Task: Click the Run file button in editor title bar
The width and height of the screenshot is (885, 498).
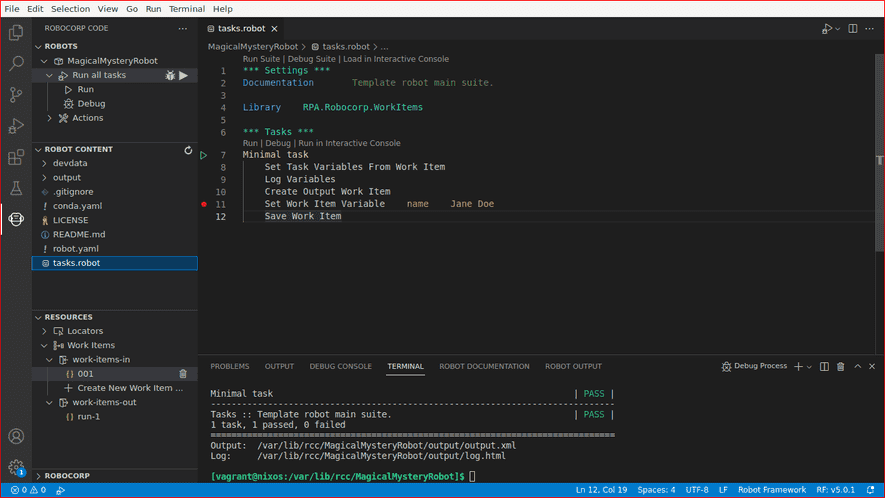Action: pyautogui.click(x=827, y=29)
